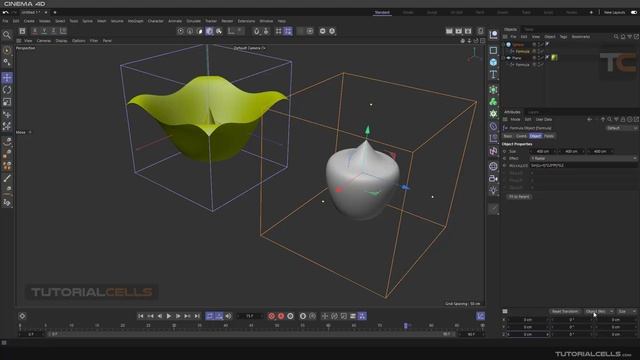
Task: Open the Text spline tool in object palette
Action: (493, 74)
